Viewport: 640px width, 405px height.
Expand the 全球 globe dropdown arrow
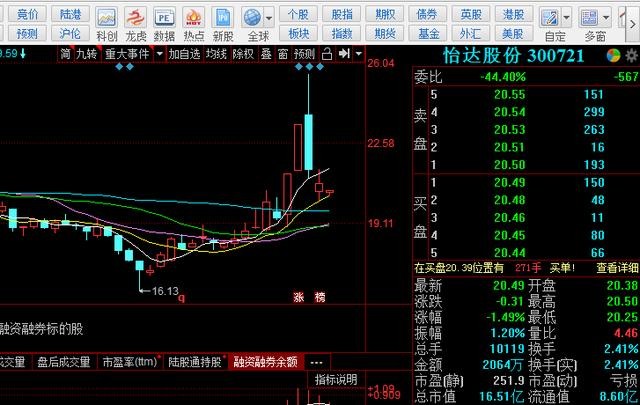[x=269, y=18]
